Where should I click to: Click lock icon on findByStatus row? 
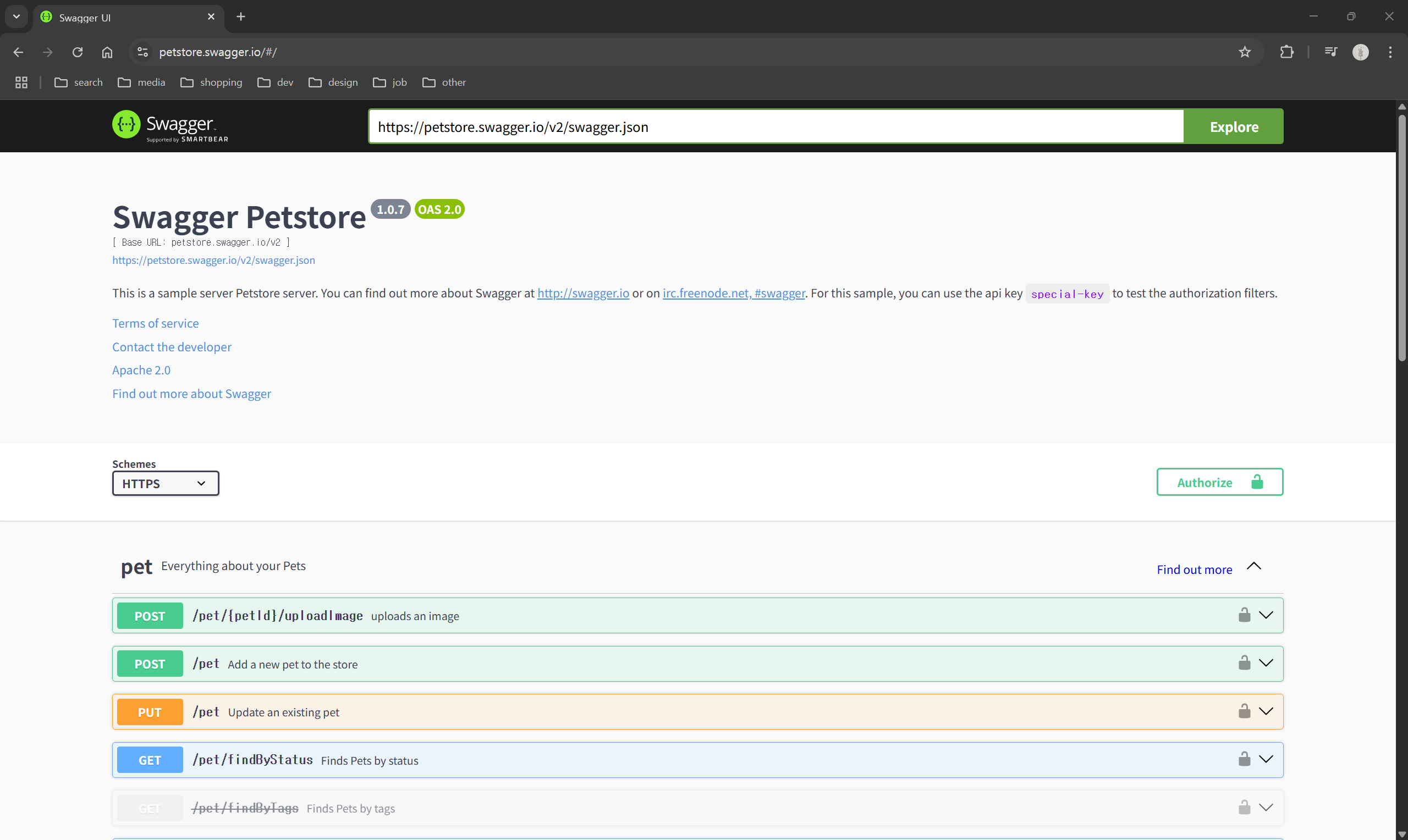coord(1244,760)
